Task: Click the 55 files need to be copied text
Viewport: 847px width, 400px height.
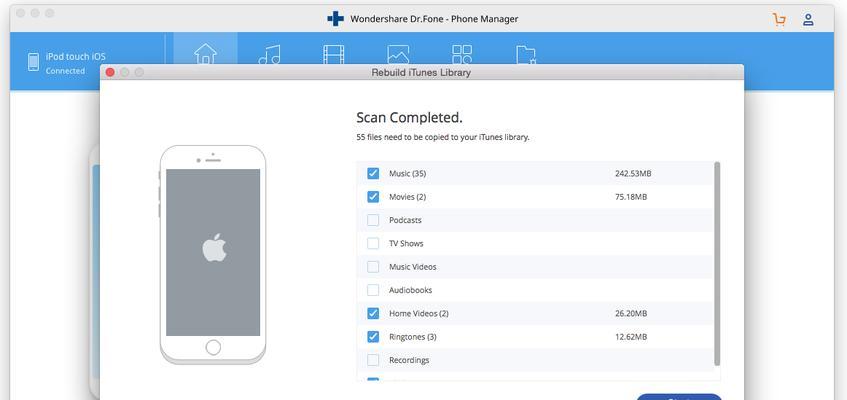Action: 443,137
